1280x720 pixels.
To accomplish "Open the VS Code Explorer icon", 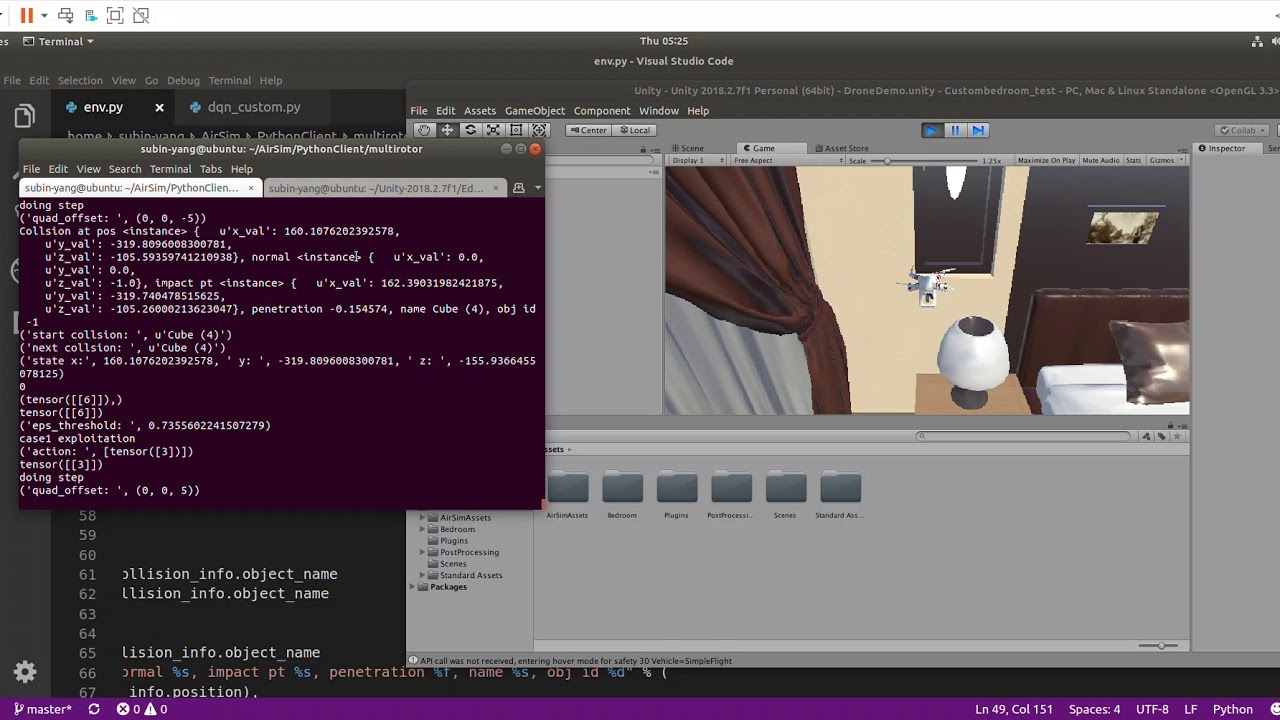I will point(24,117).
